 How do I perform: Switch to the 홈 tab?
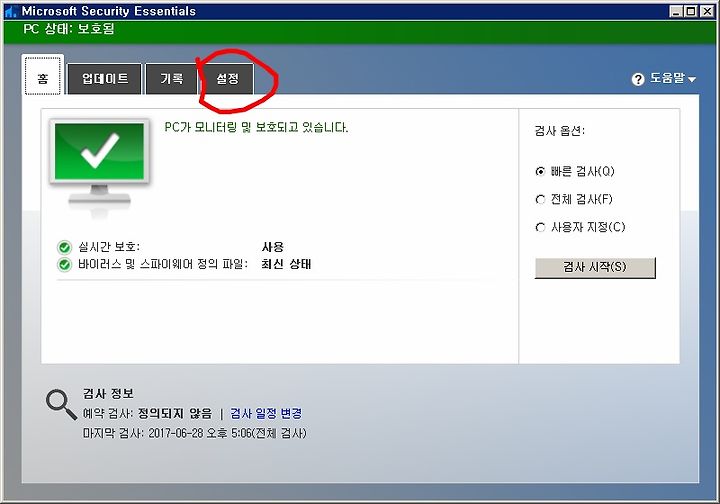(43, 76)
